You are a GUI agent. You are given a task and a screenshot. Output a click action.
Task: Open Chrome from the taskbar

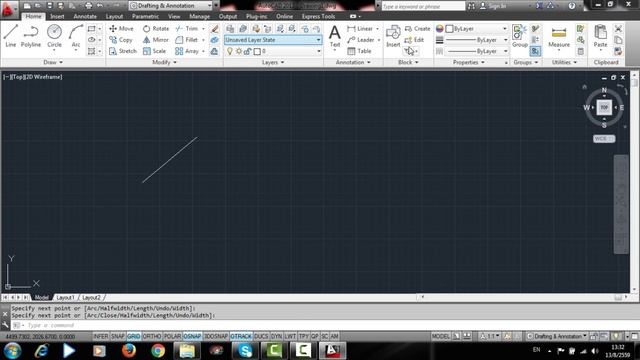click(x=158, y=351)
